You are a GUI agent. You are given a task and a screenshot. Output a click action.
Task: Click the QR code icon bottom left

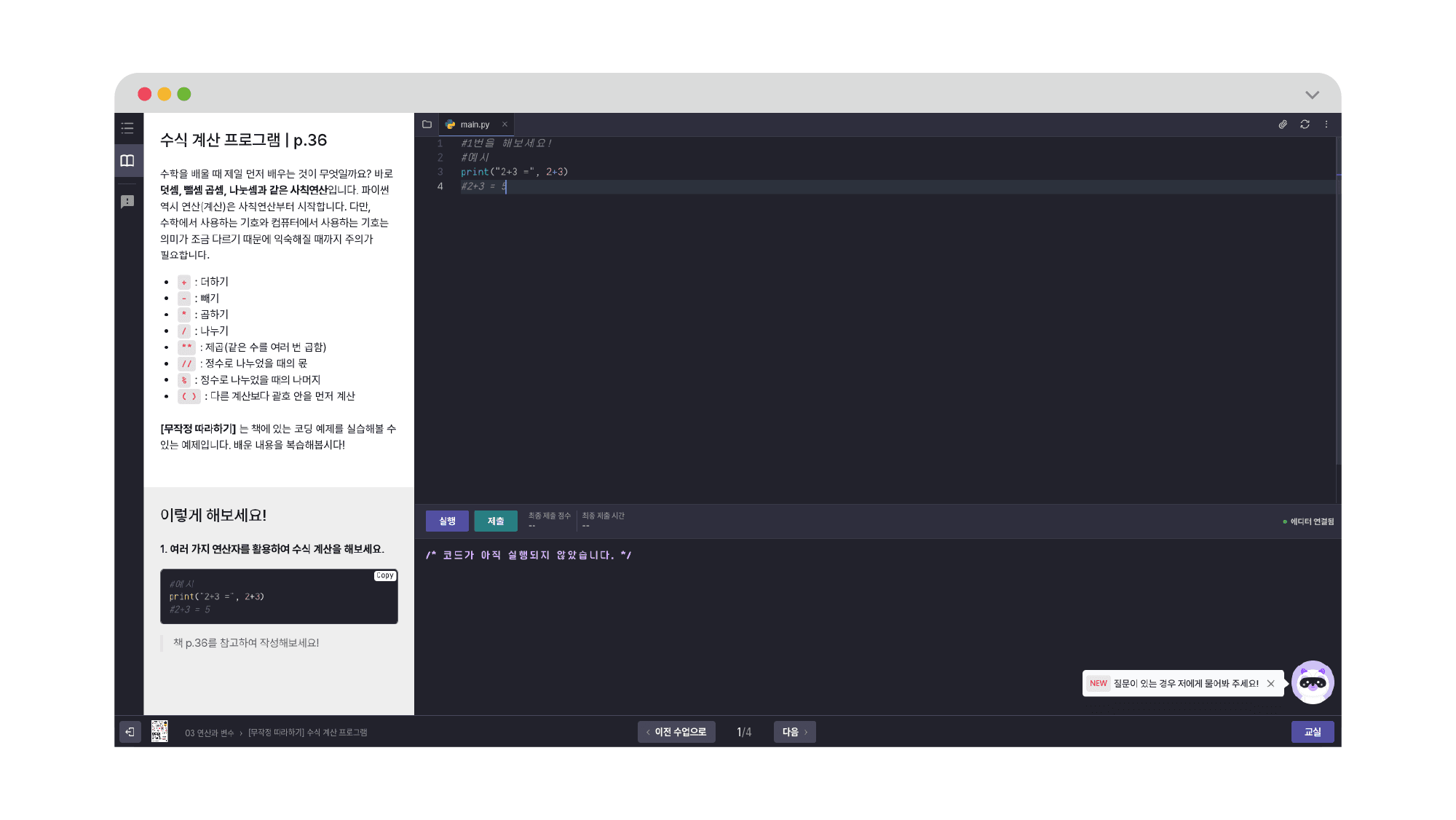(159, 731)
